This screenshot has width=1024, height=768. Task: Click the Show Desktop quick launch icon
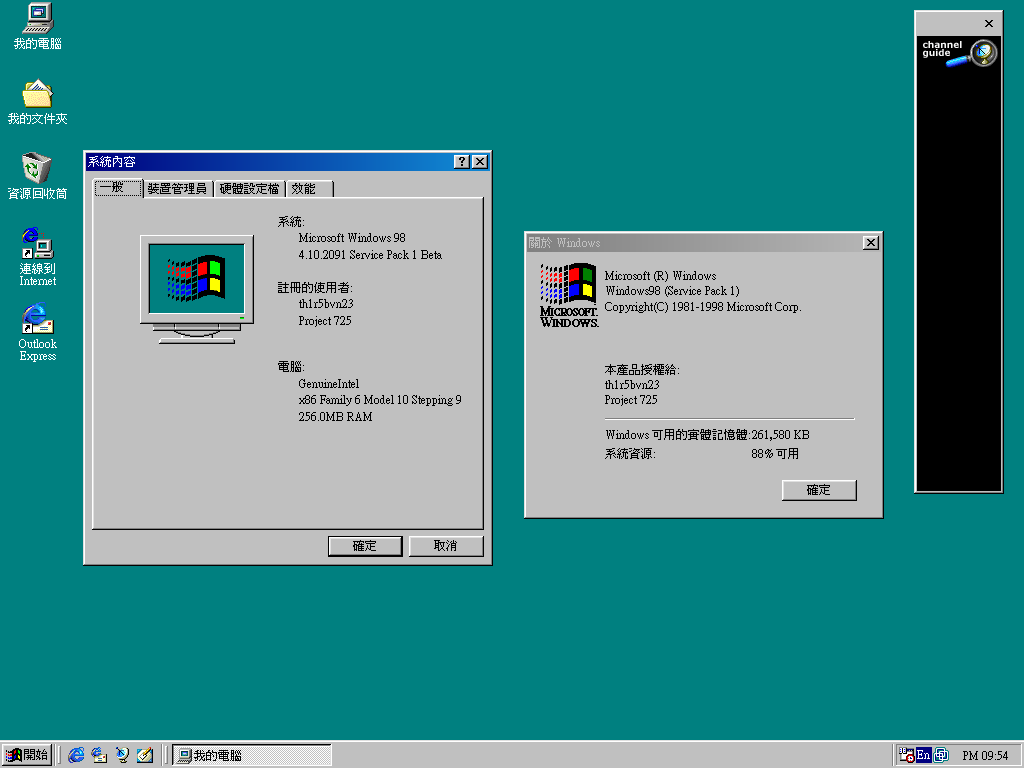[x=145, y=755]
